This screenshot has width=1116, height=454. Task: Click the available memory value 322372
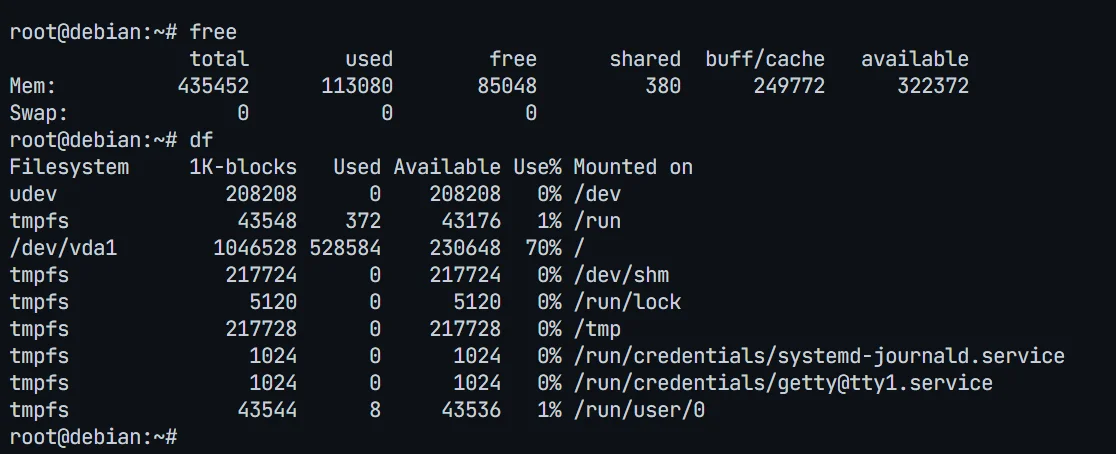[933, 86]
